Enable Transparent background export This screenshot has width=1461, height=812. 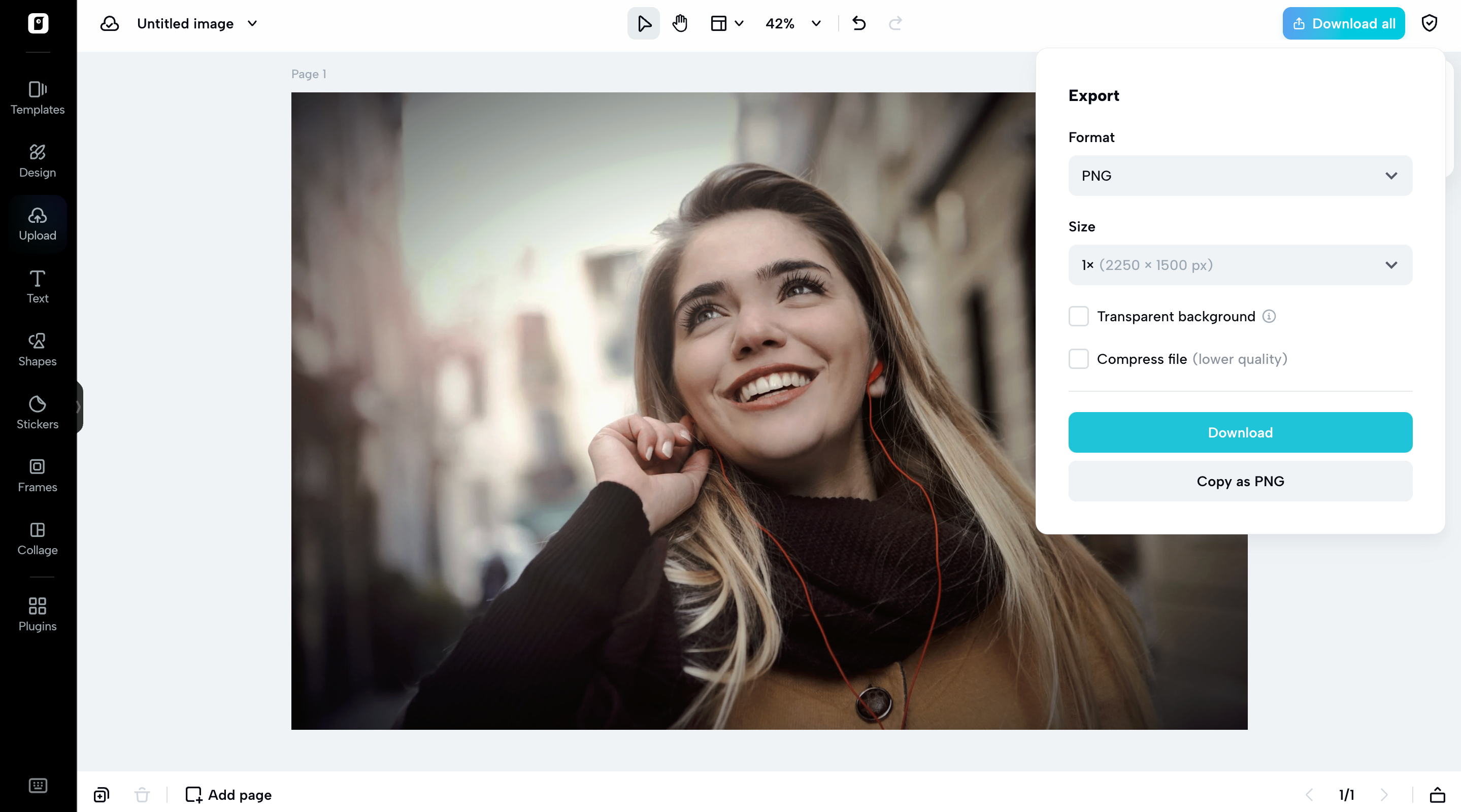tap(1078, 316)
